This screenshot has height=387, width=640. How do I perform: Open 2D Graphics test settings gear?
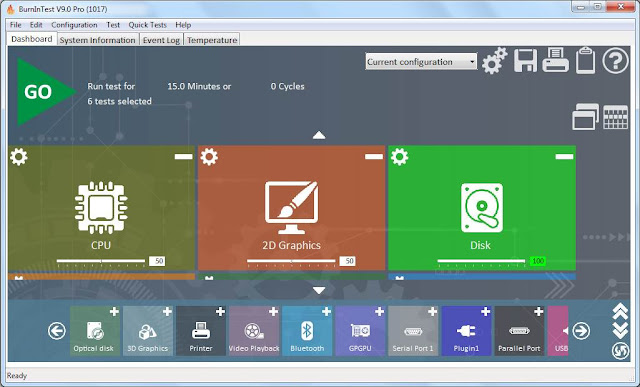[209, 156]
